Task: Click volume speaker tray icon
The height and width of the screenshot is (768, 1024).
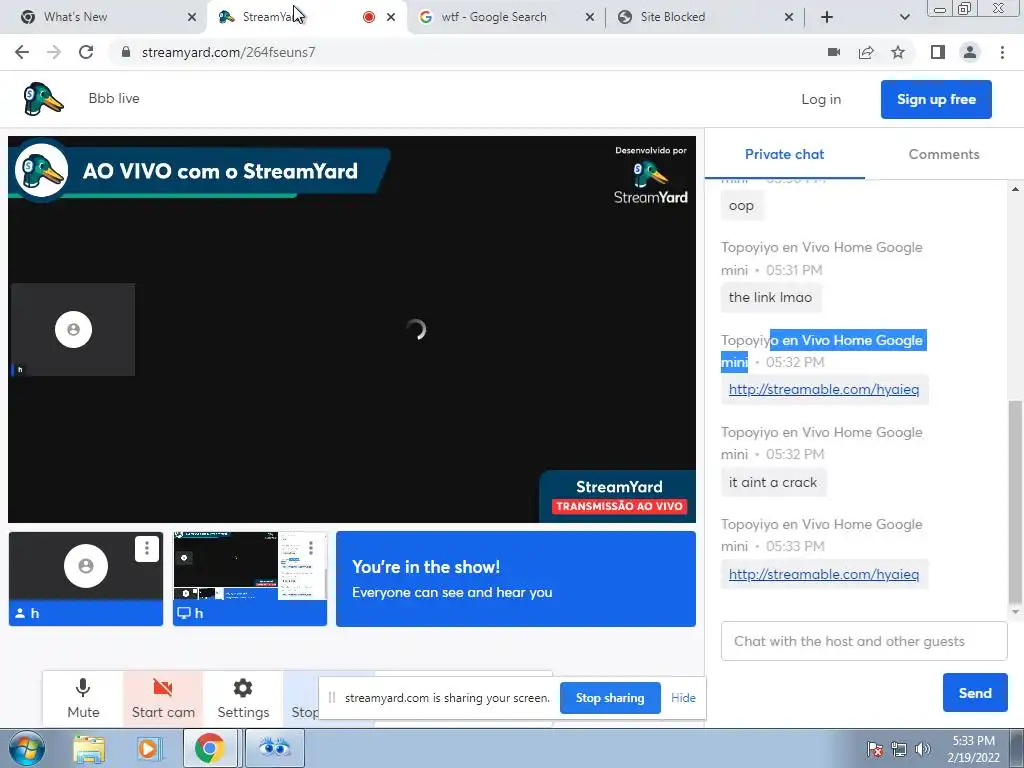Action: coord(922,749)
